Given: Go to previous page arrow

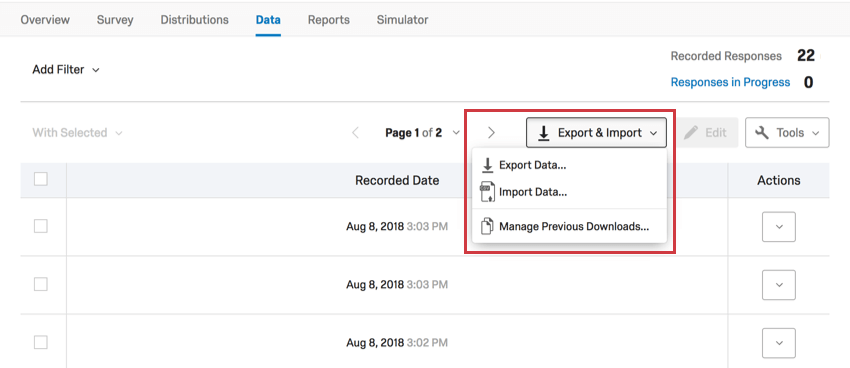Looking at the screenshot, I should click(x=356, y=133).
